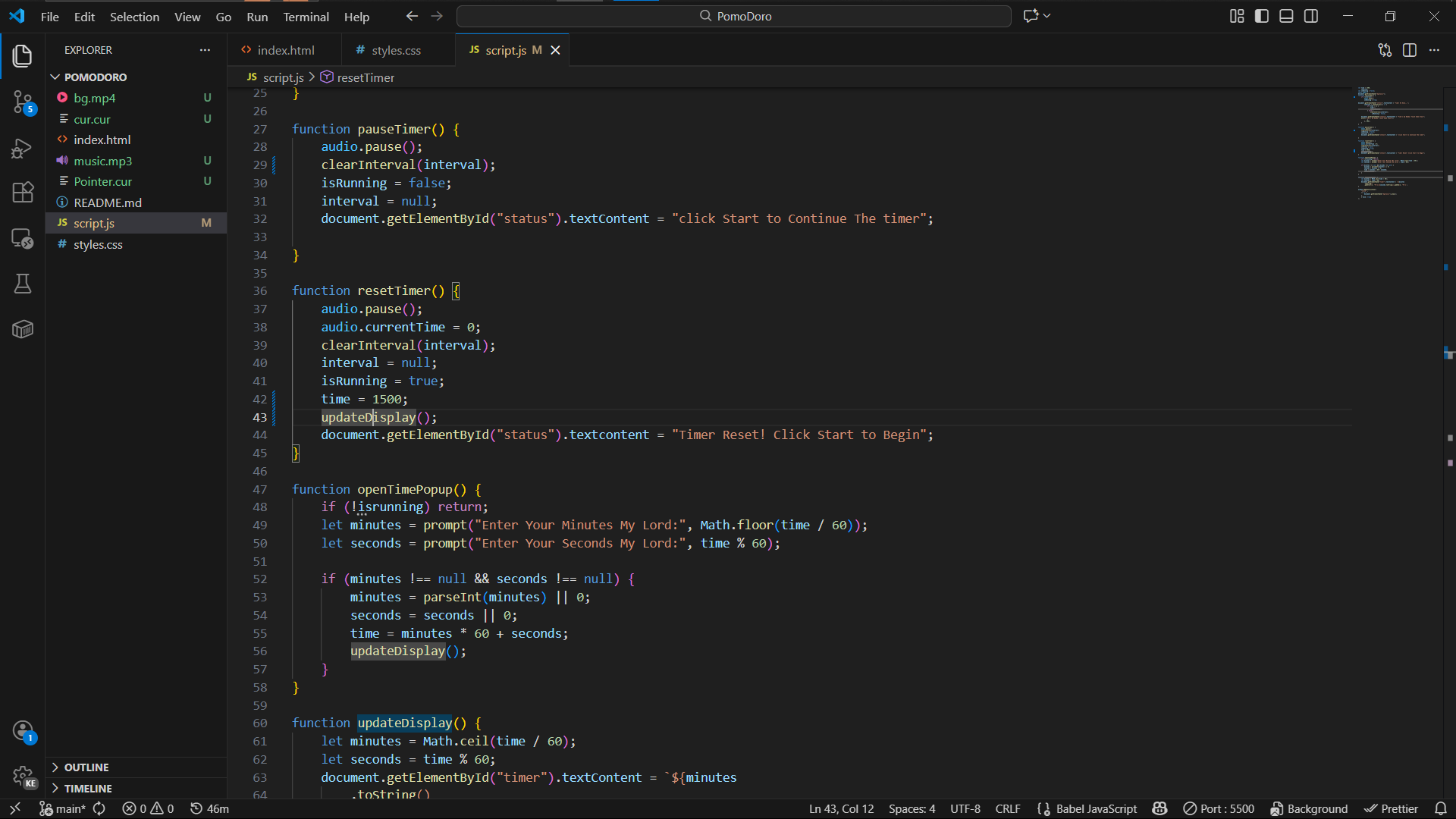Open the Remote Explorer icon

(23, 238)
